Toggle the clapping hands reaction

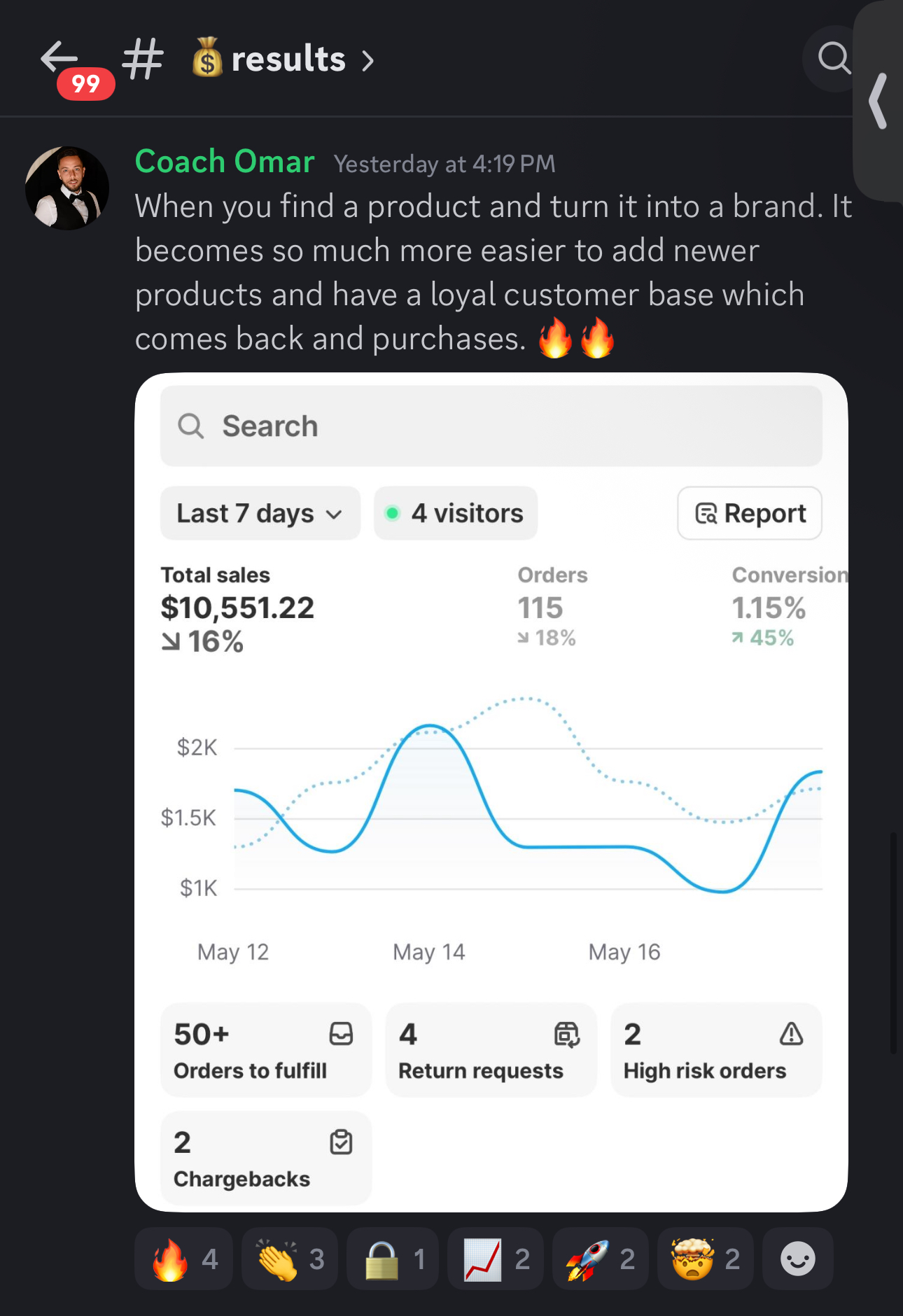(290, 1259)
